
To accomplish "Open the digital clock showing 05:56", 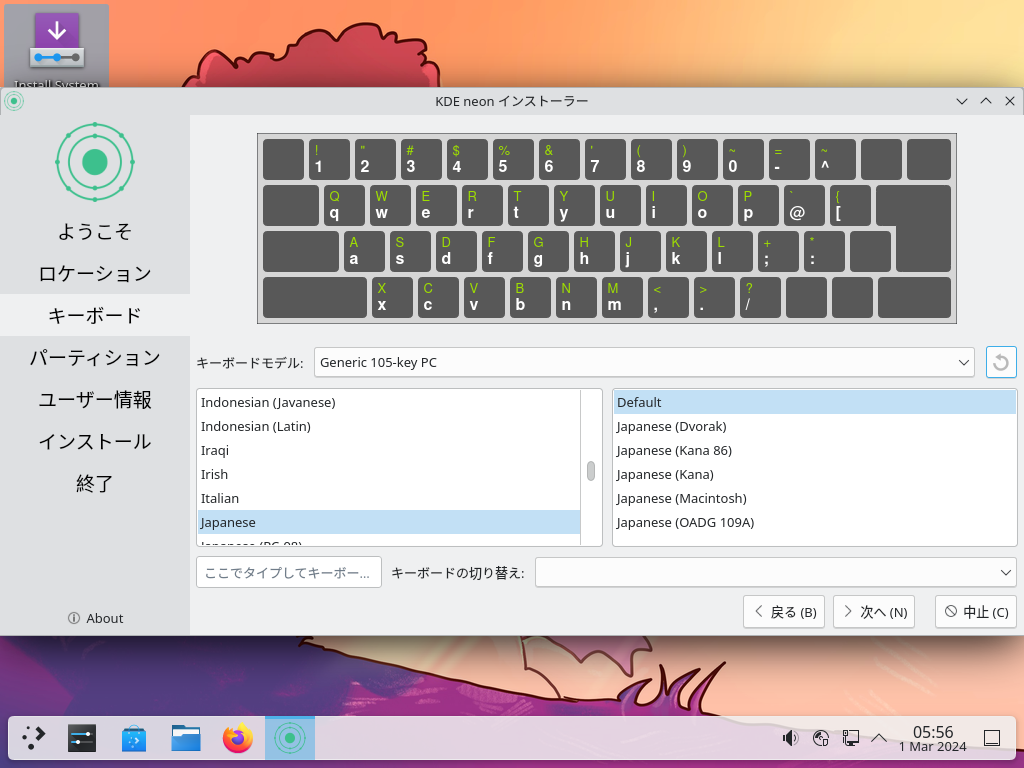I will [x=933, y=738].
